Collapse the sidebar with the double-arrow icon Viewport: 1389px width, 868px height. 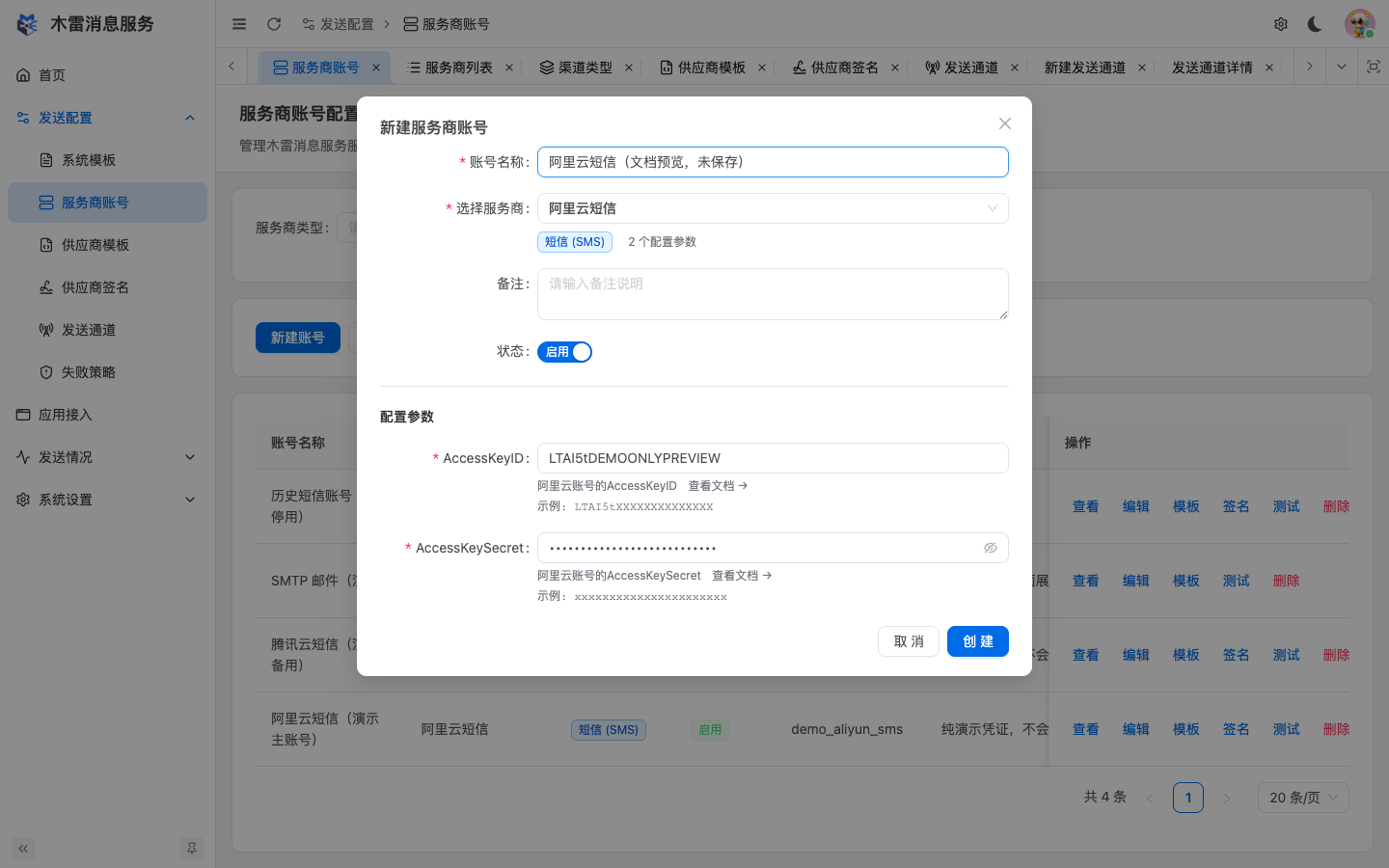23,849
